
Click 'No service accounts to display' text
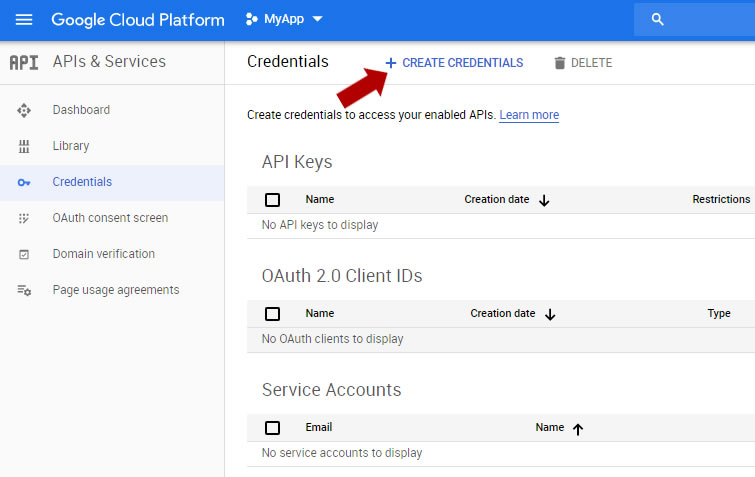342,453
